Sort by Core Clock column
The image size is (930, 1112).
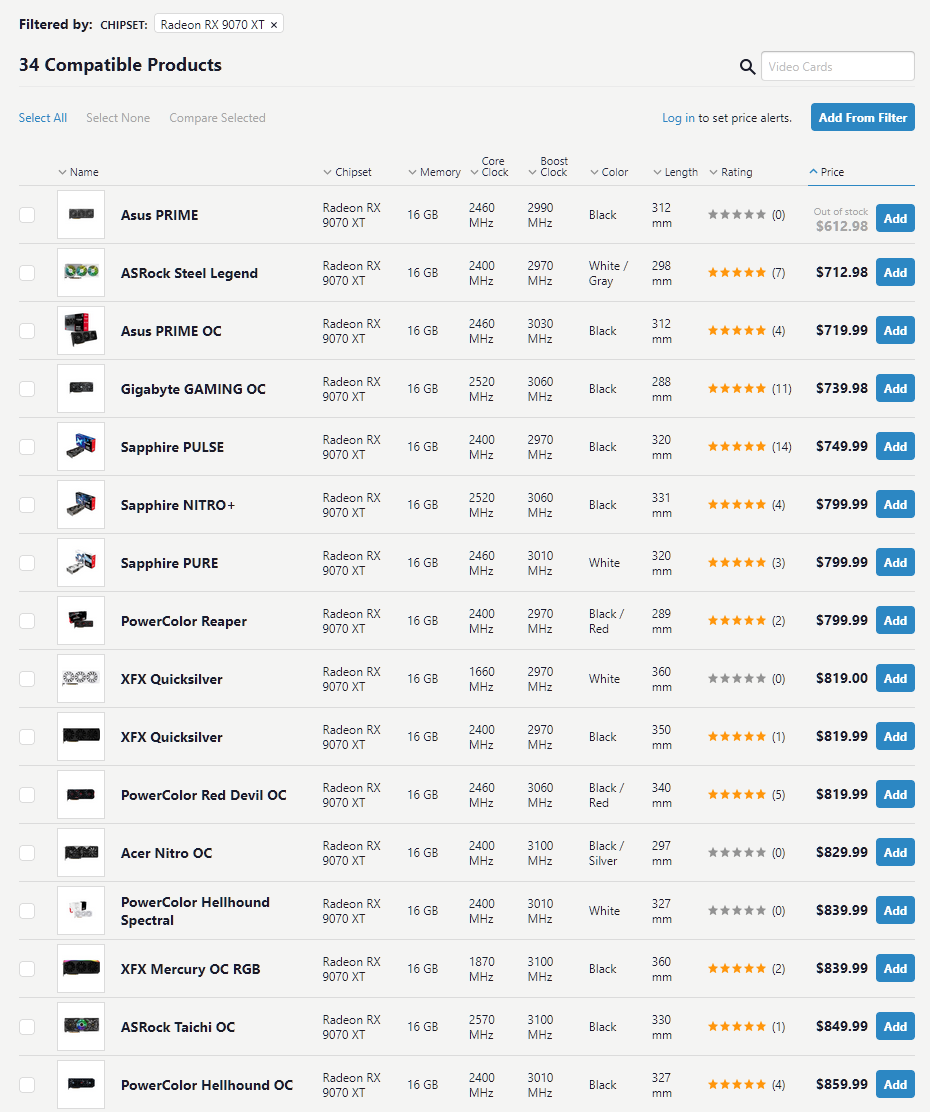pos(489,167)
